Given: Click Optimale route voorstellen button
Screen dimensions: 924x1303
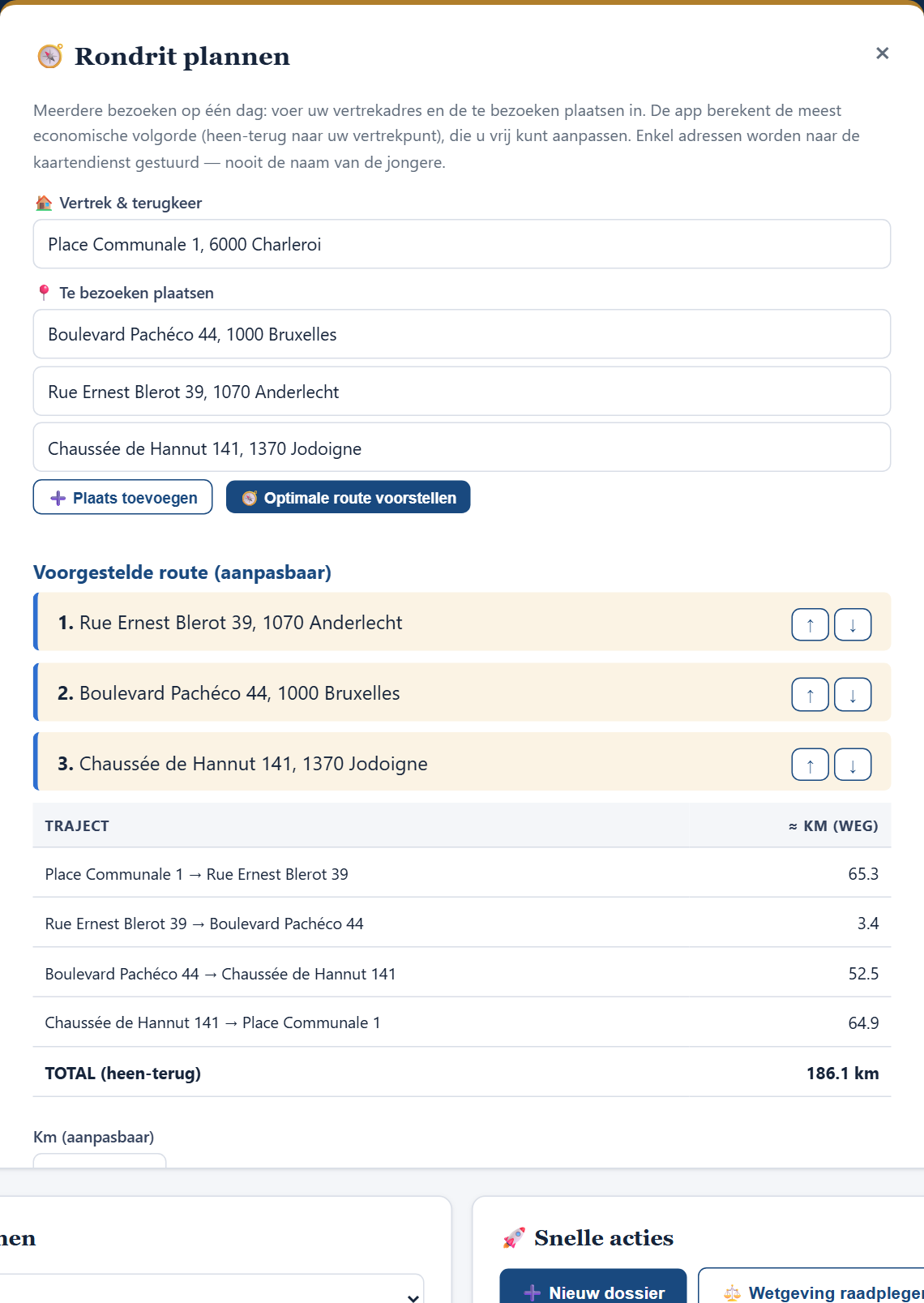Looking at the screenshot, I should (349, 497).
